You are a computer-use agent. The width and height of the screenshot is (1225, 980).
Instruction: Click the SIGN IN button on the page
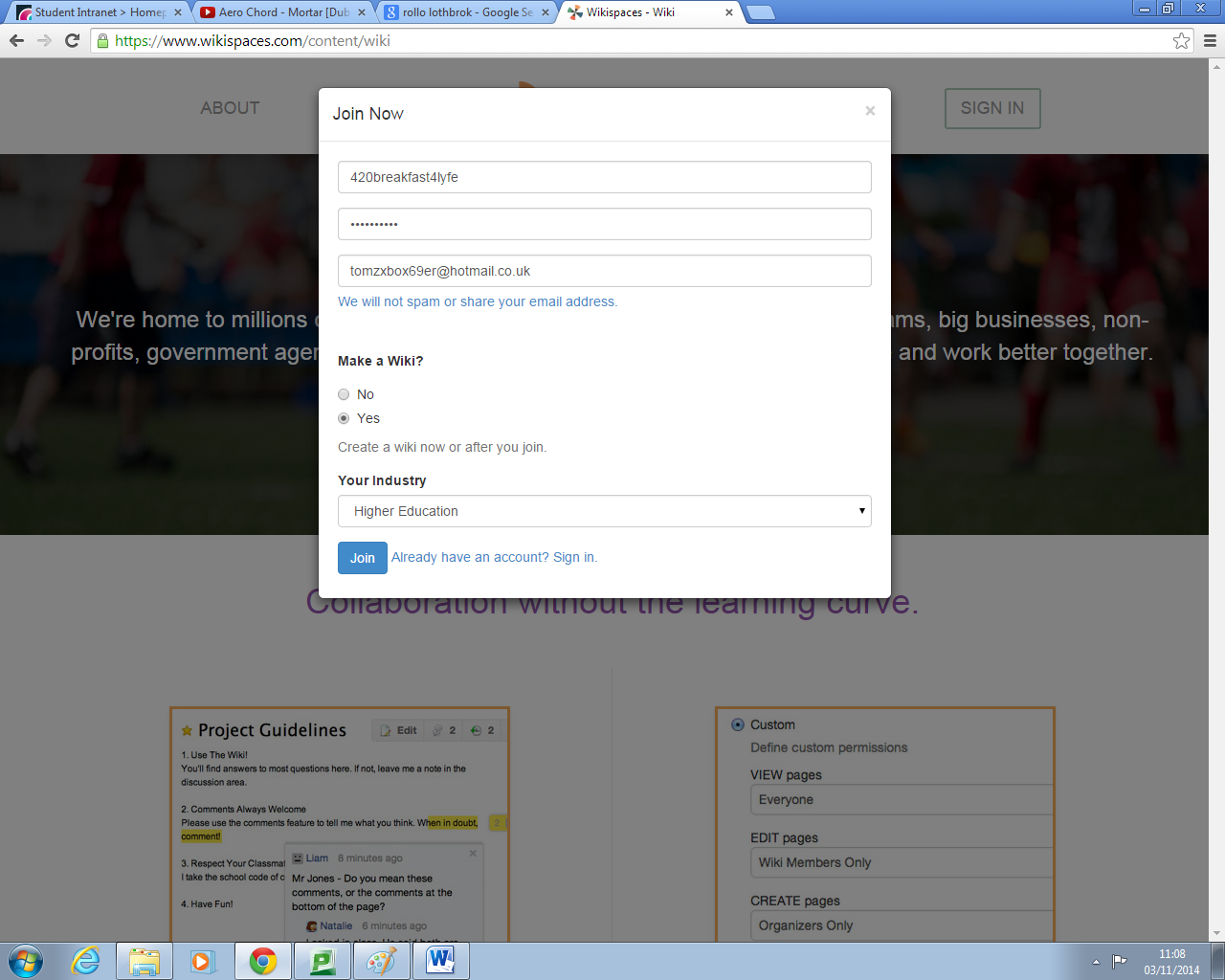(x=992, y=108)
